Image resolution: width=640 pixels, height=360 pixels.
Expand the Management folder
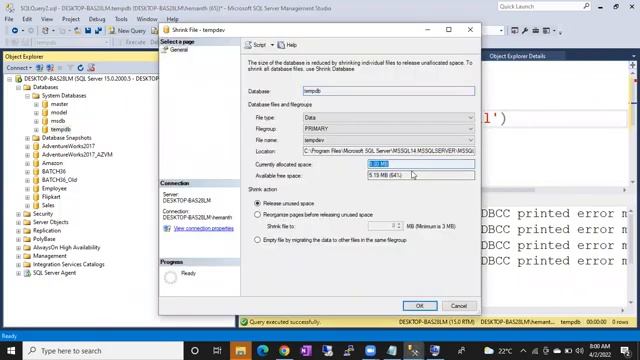18,256
